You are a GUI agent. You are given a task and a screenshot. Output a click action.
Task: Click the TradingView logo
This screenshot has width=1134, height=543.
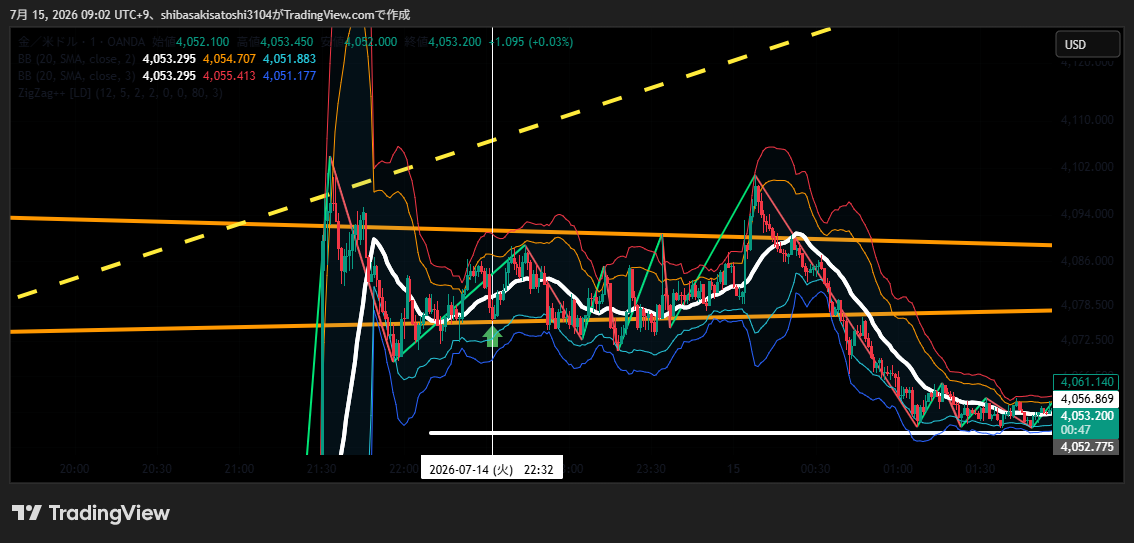(x=91, y=513)
